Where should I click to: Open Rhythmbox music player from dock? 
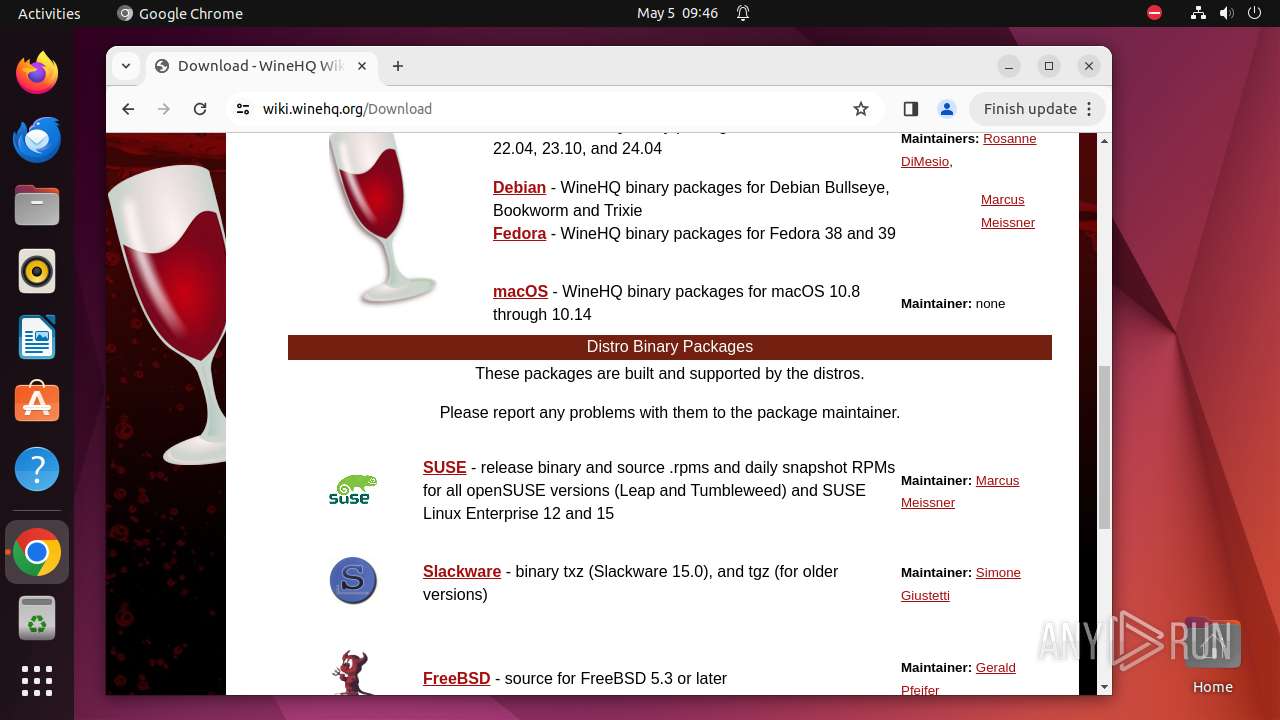coord(37,271)
